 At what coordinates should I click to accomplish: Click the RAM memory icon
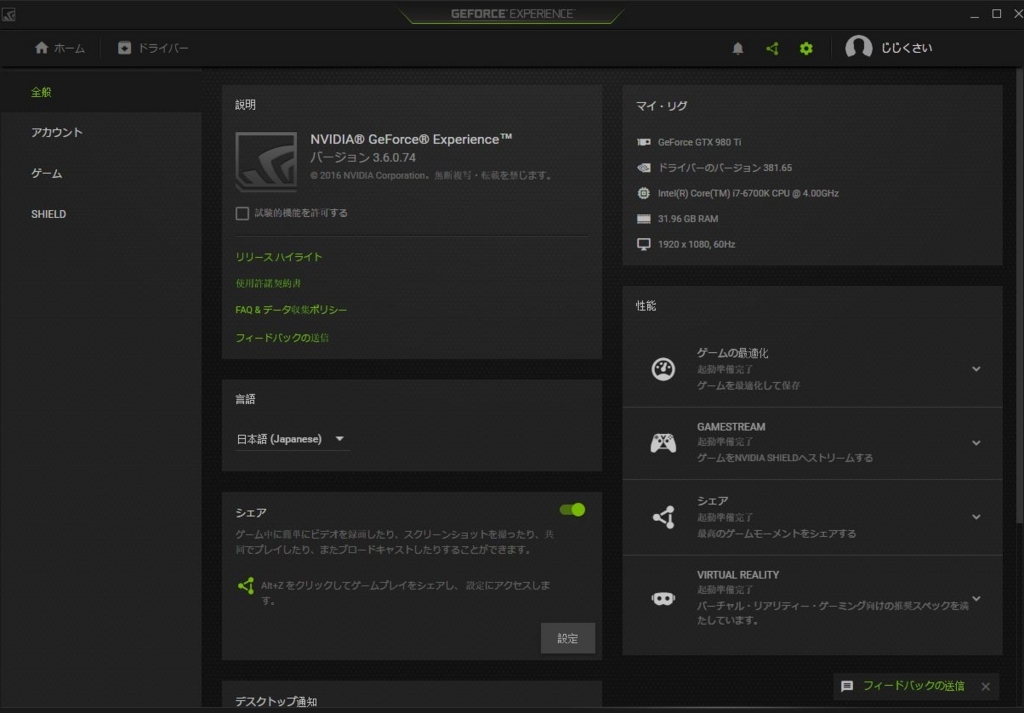coord(643,219)
